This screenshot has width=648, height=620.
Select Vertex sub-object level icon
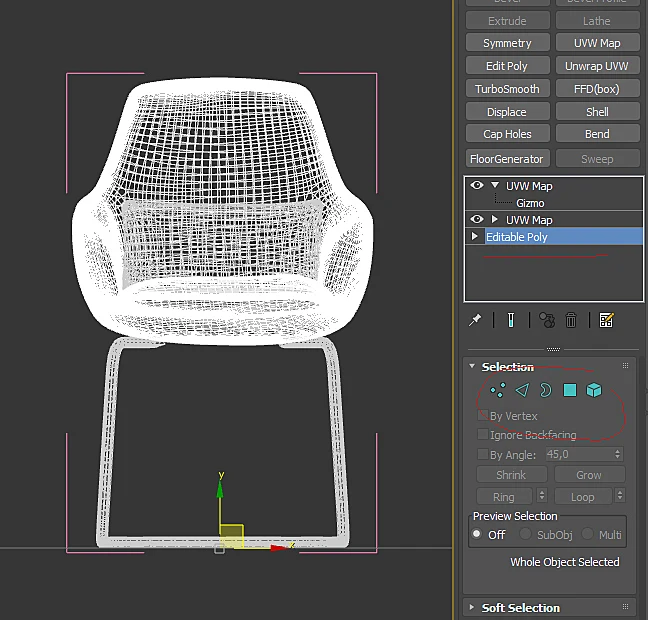click(498, 390)
